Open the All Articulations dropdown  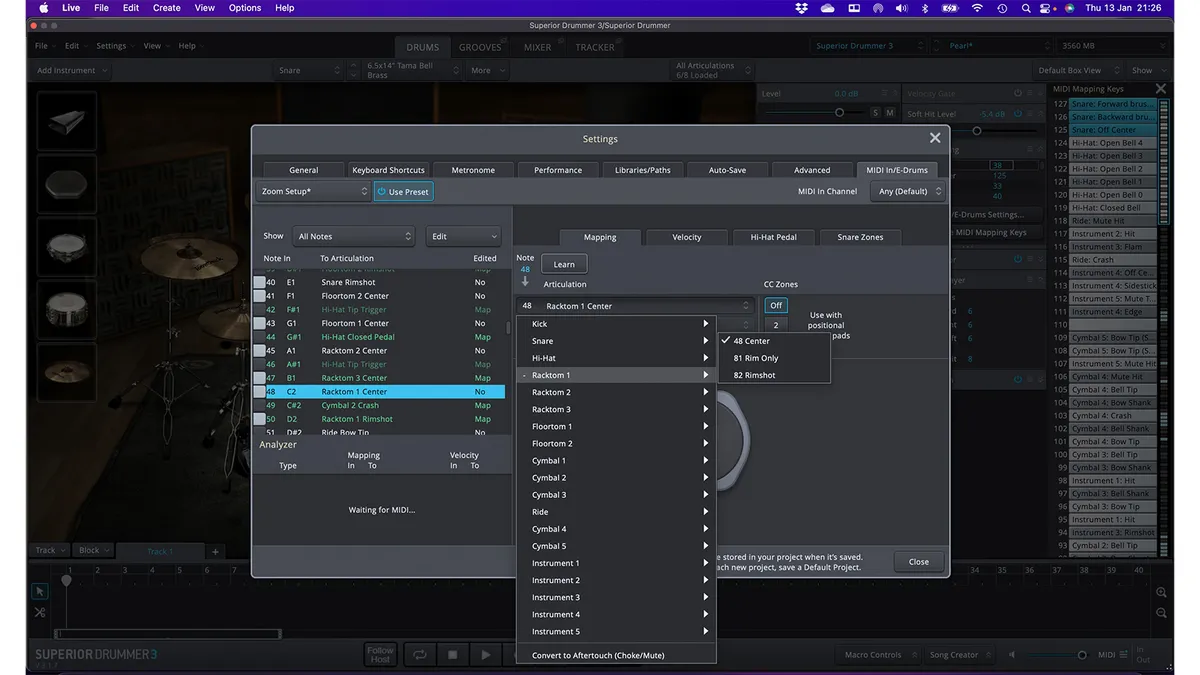point(711,71)
